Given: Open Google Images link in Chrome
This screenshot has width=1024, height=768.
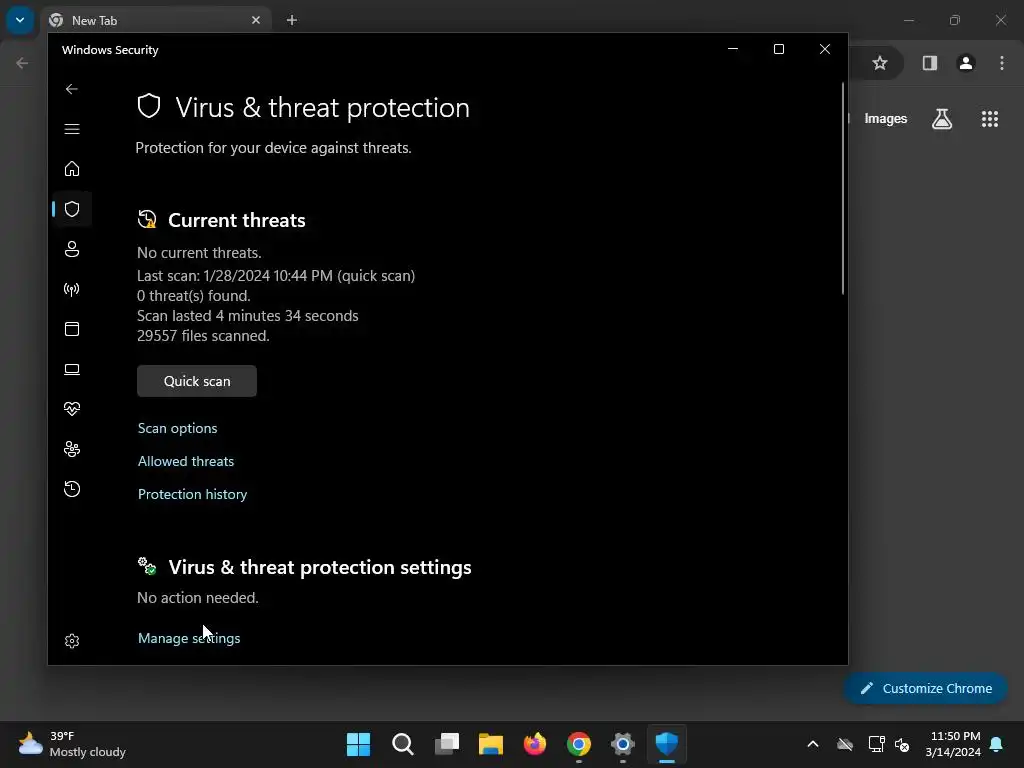Looking at the screenshot, I should (x=886, y=119).
